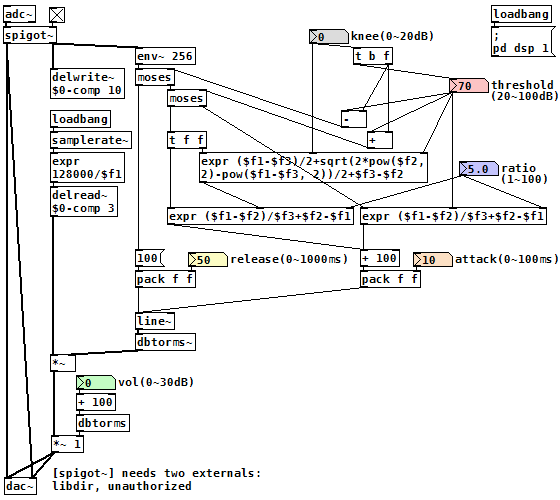
Task: Click the 'knee(0~20dB)' comment
Action: (x=392, y=36)
